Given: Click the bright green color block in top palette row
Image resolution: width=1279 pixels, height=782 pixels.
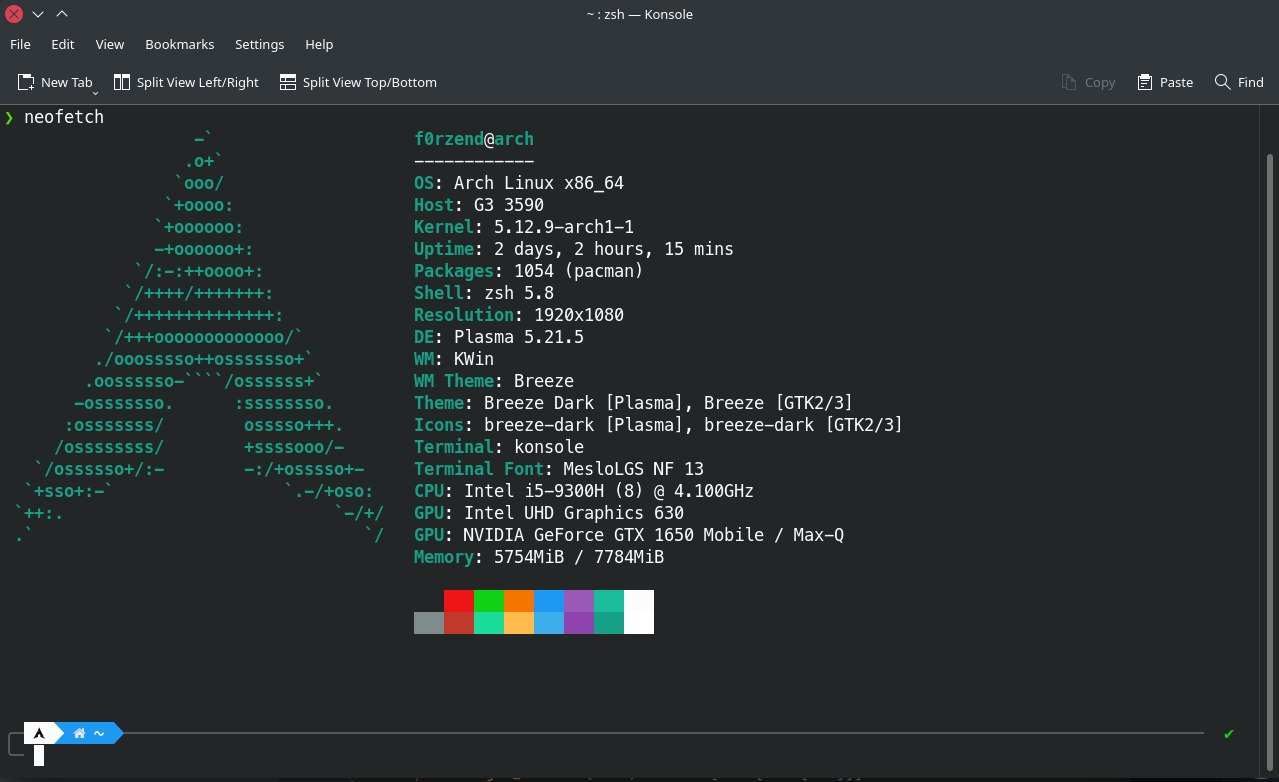Looking at the screenshot, I should (489, 601).
